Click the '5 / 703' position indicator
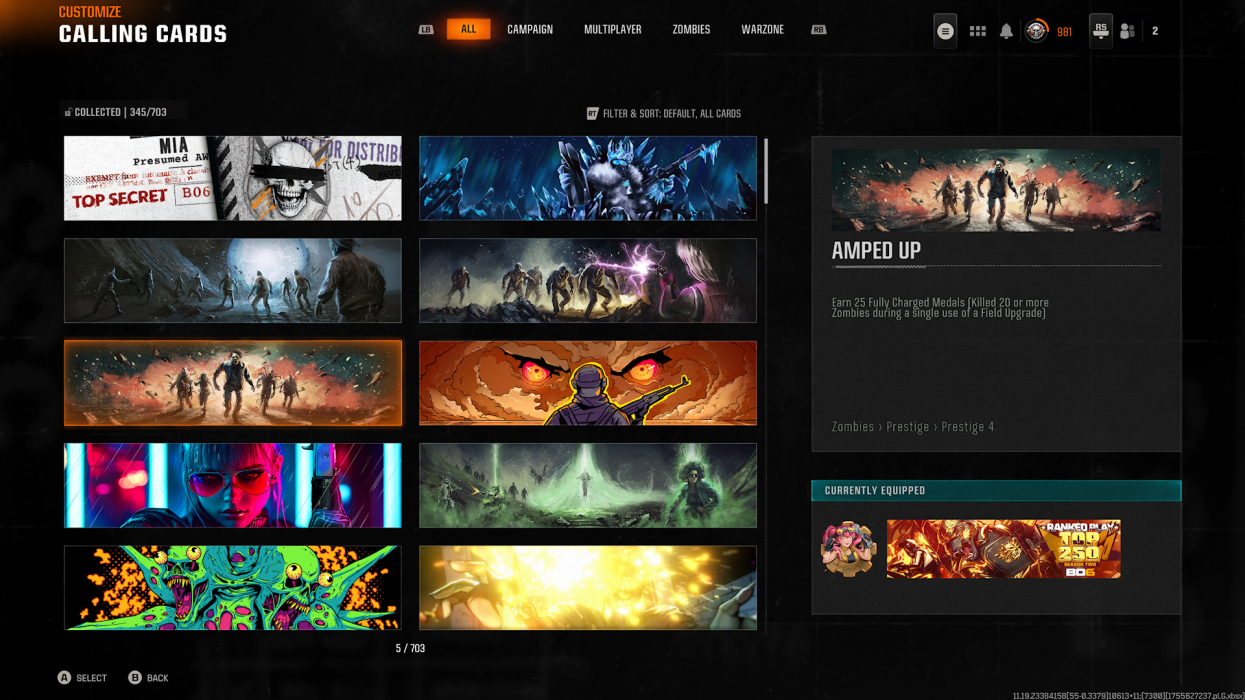This screenshot has width=1245, height=700. click(410, 649)
